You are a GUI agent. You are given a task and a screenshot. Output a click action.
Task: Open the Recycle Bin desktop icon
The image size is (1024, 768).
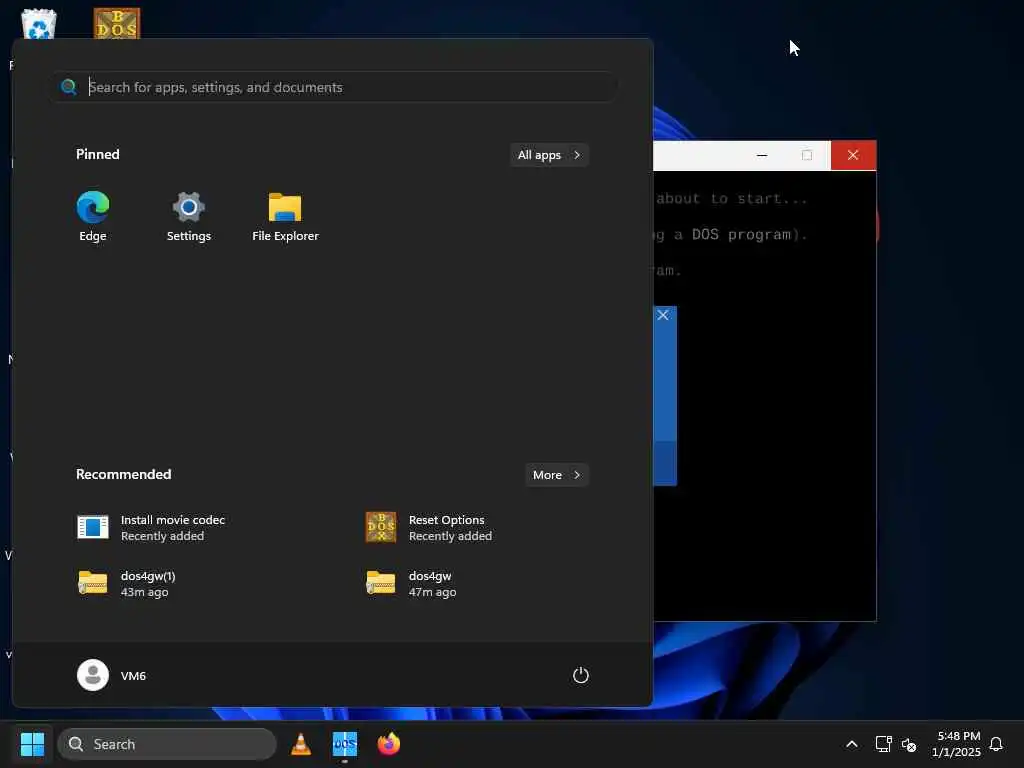(x=39, y=24)
